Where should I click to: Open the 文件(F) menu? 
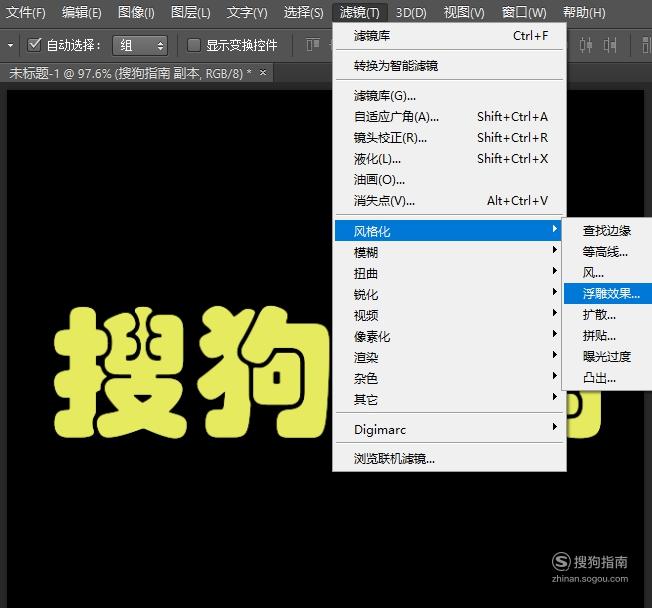pyautogui.click(x=26, y=12)
